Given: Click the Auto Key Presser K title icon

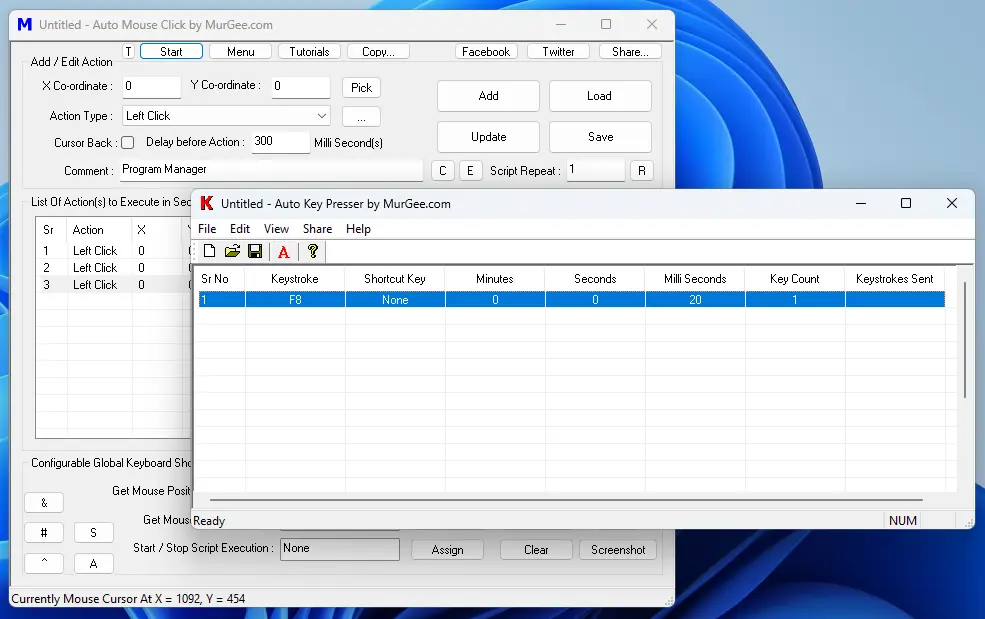Looking at the screenshot, I should point(207,203).
